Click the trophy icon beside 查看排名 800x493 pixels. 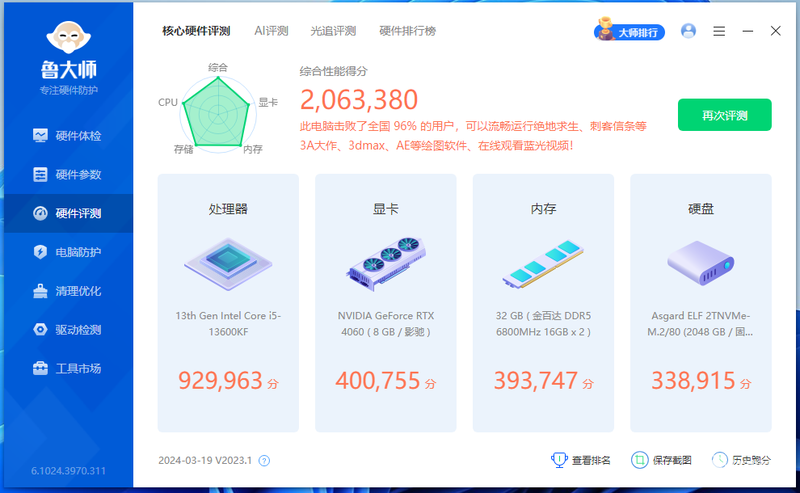(x=559, y=460)
